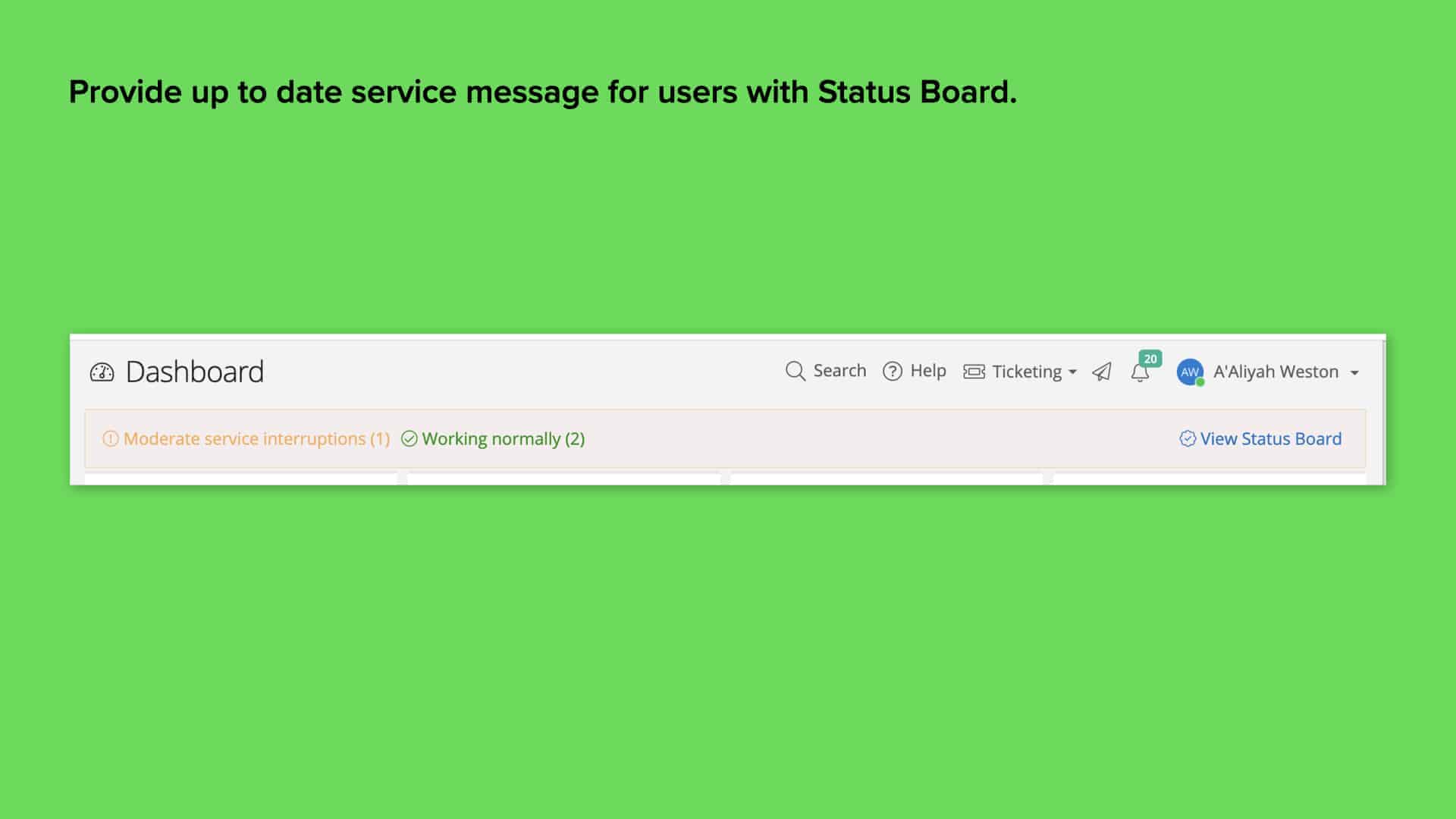The image size is (1456, 819).
Task: Click the Help question mark icon
Action: pos(891,372)
